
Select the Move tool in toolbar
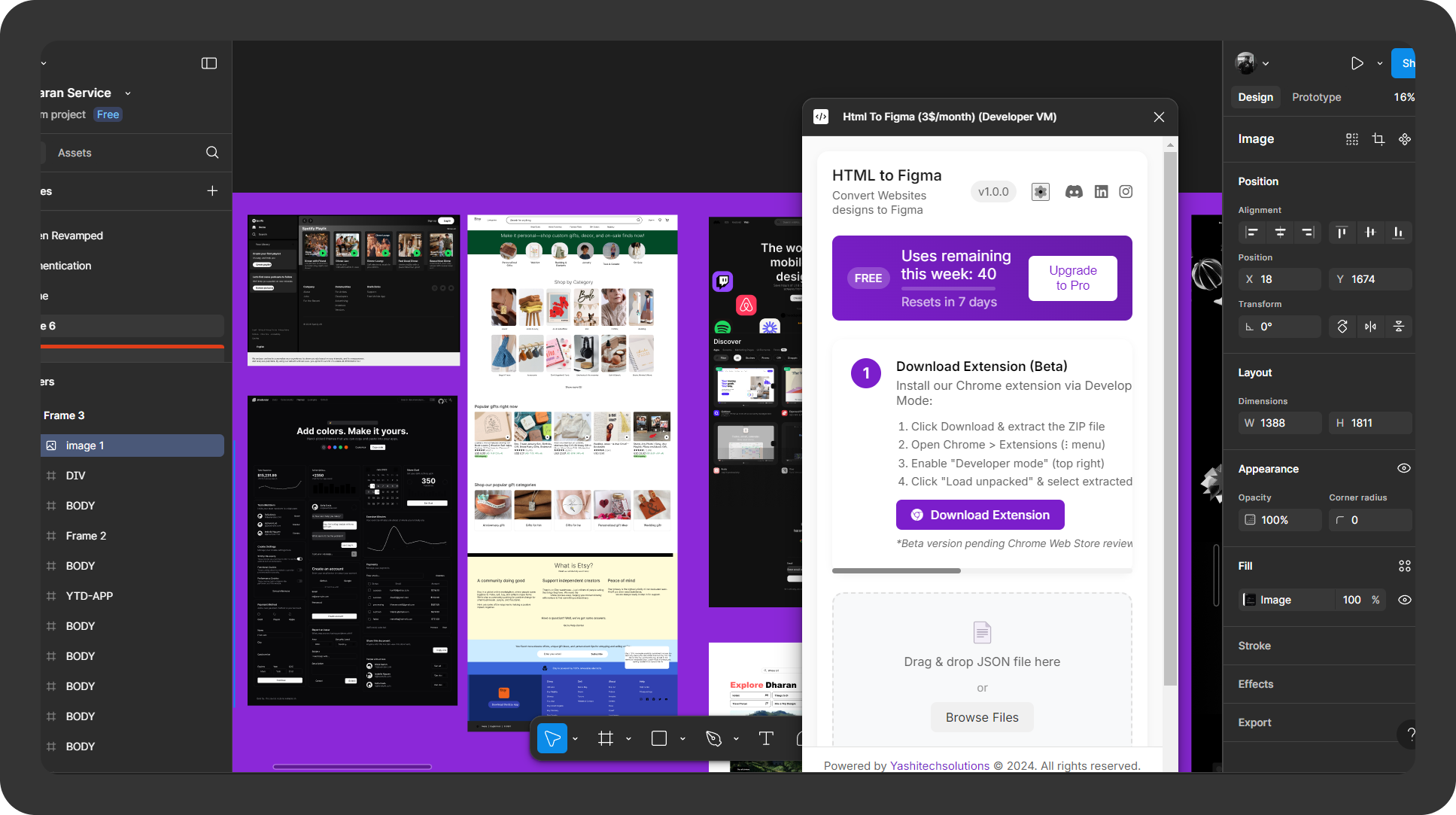tap(552, 738)
